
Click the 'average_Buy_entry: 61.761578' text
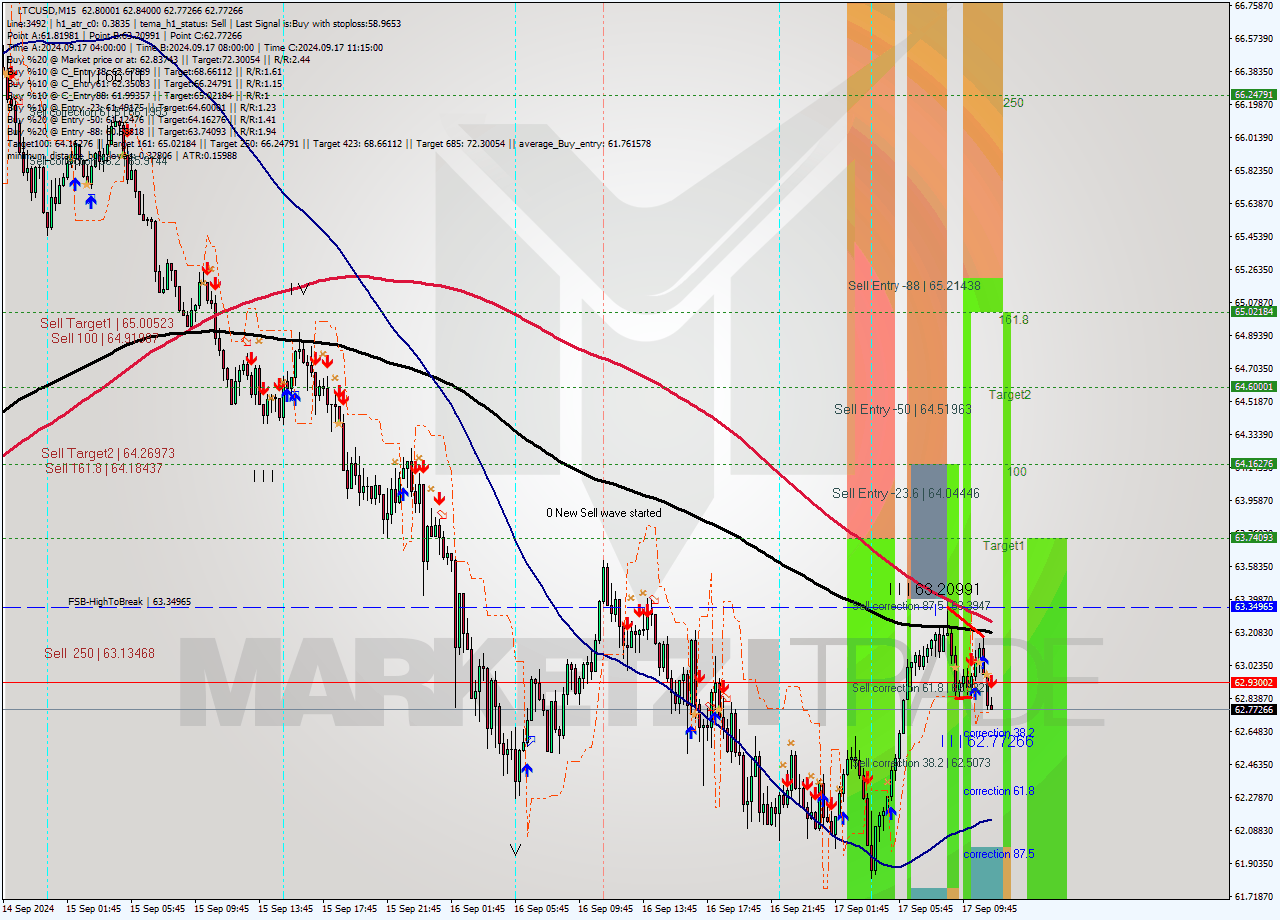coord(584,144)
